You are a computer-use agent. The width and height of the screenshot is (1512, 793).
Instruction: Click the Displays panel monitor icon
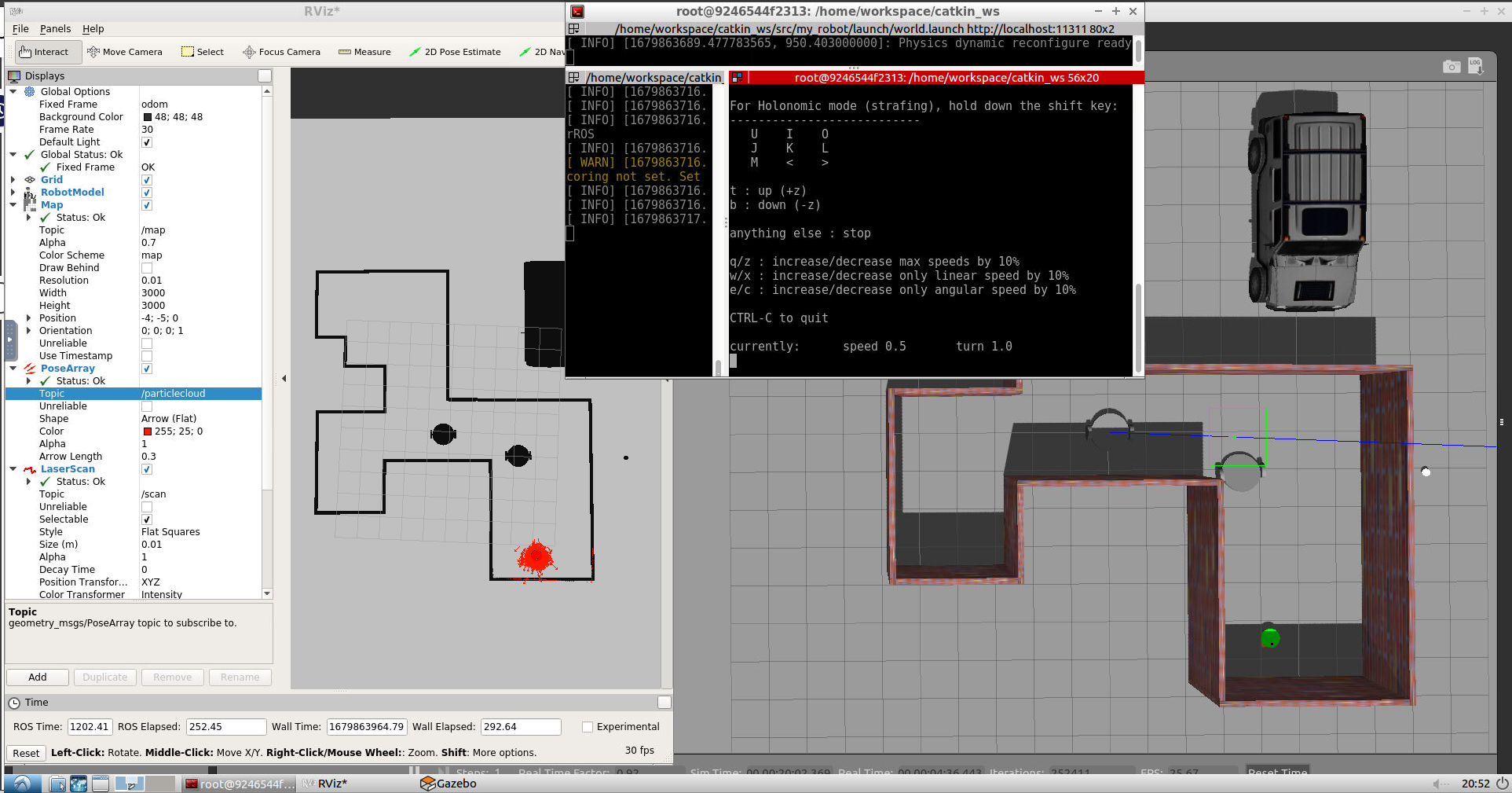pyautogui.click(x=14, y=76)
